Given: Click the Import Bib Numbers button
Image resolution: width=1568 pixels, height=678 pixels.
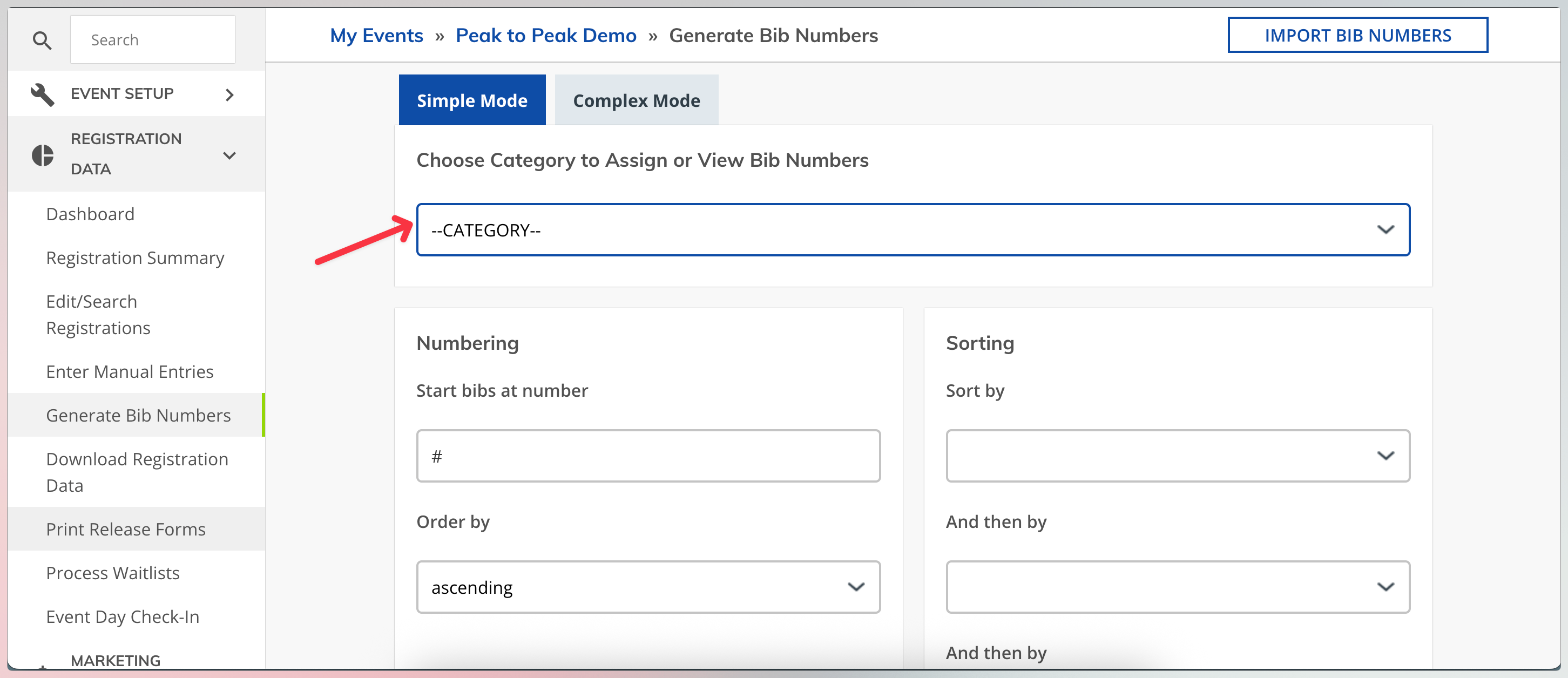Looking at the screenshot, I should point(1357,35).
